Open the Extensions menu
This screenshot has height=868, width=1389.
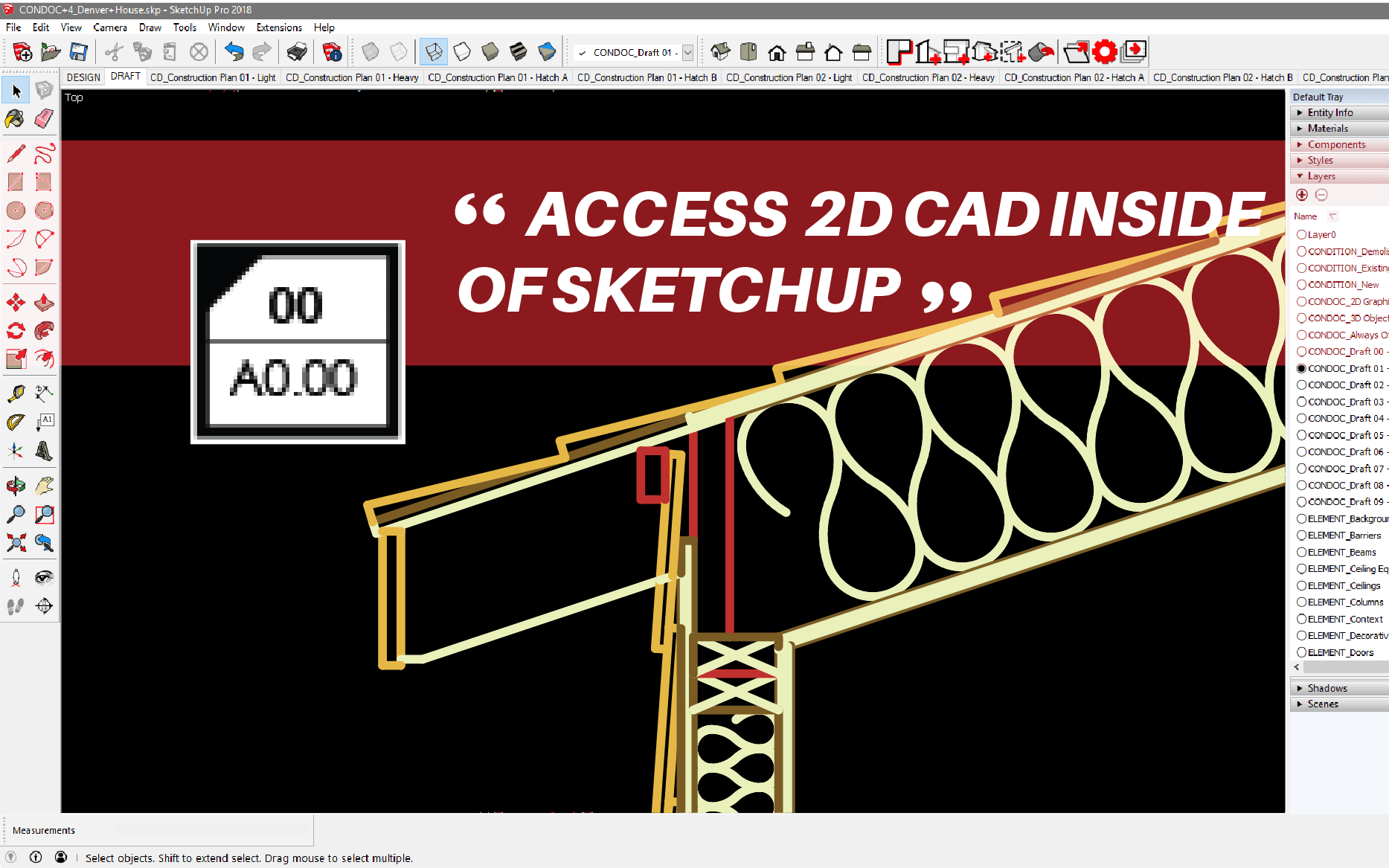coord(279,28)
